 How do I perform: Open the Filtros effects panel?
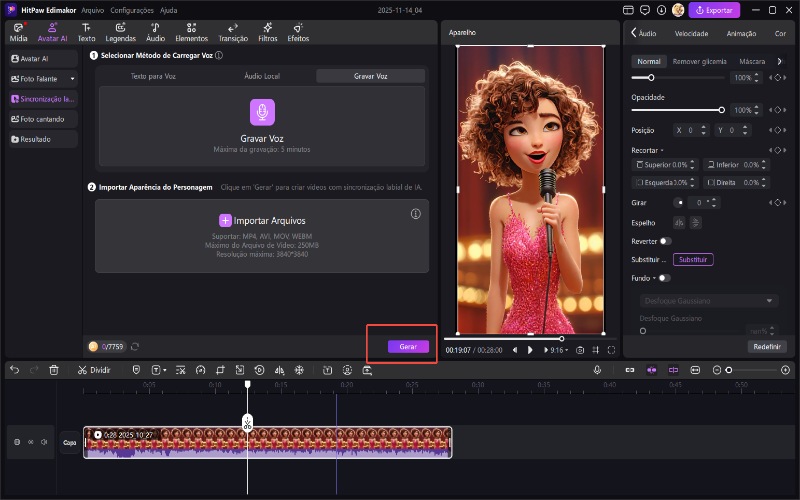pos(268,31)
